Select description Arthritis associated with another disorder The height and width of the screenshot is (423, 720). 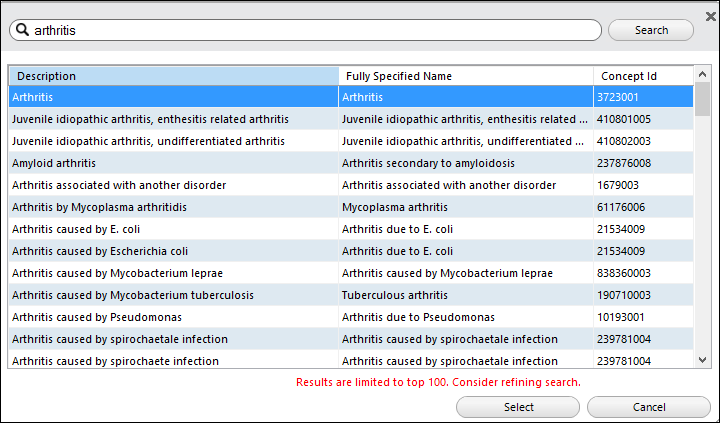click(174, 185)
